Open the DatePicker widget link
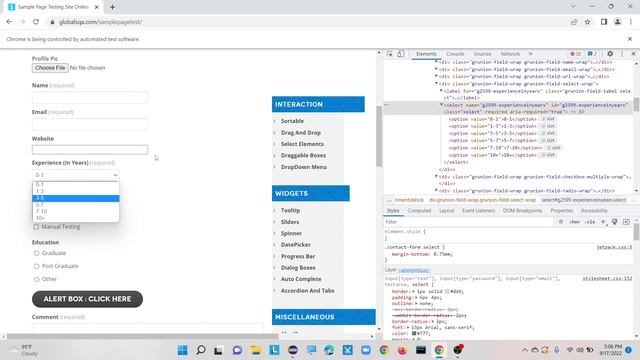 (x=296, y=244)
